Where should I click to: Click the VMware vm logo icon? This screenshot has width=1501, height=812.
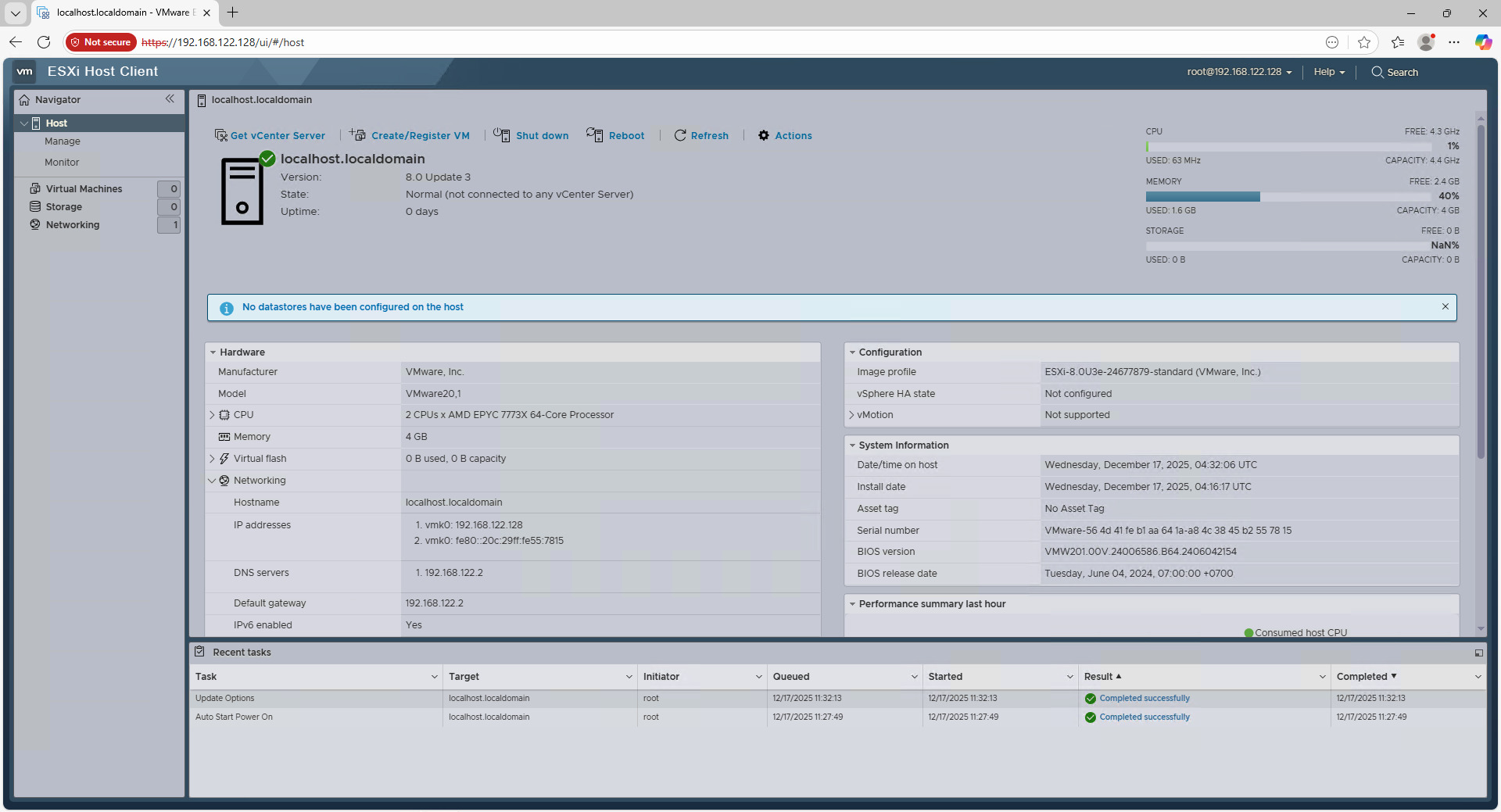(x=25, y=72)
